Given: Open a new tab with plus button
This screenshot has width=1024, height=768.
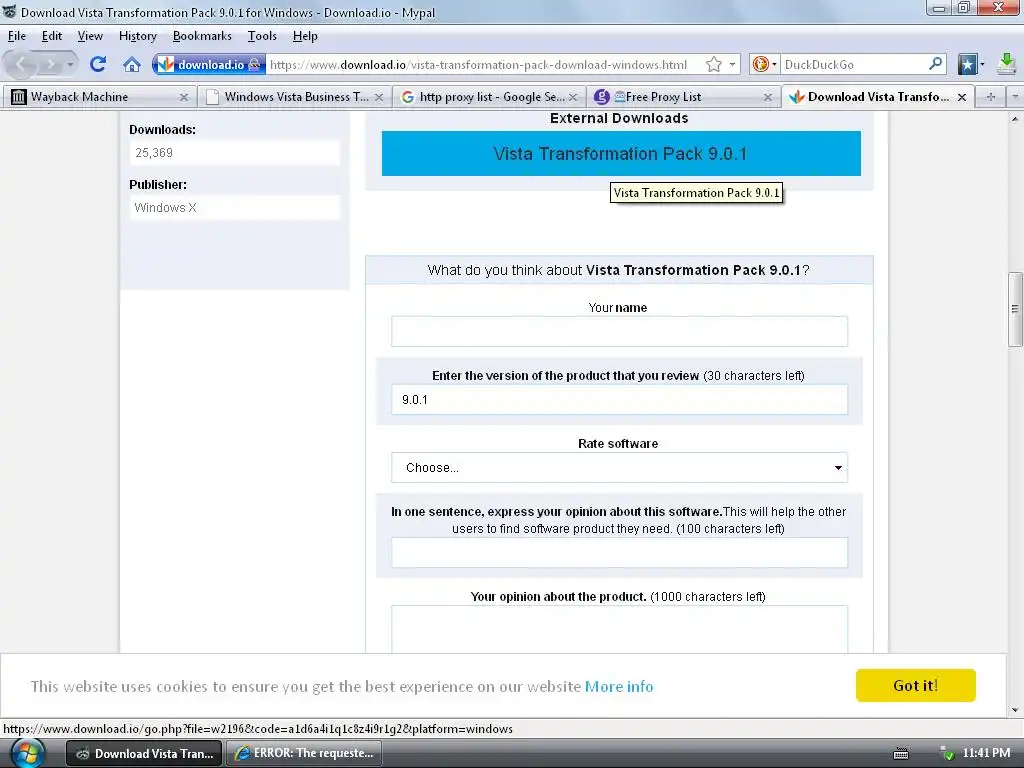Looking at the screenshot, I should (991, 97).
